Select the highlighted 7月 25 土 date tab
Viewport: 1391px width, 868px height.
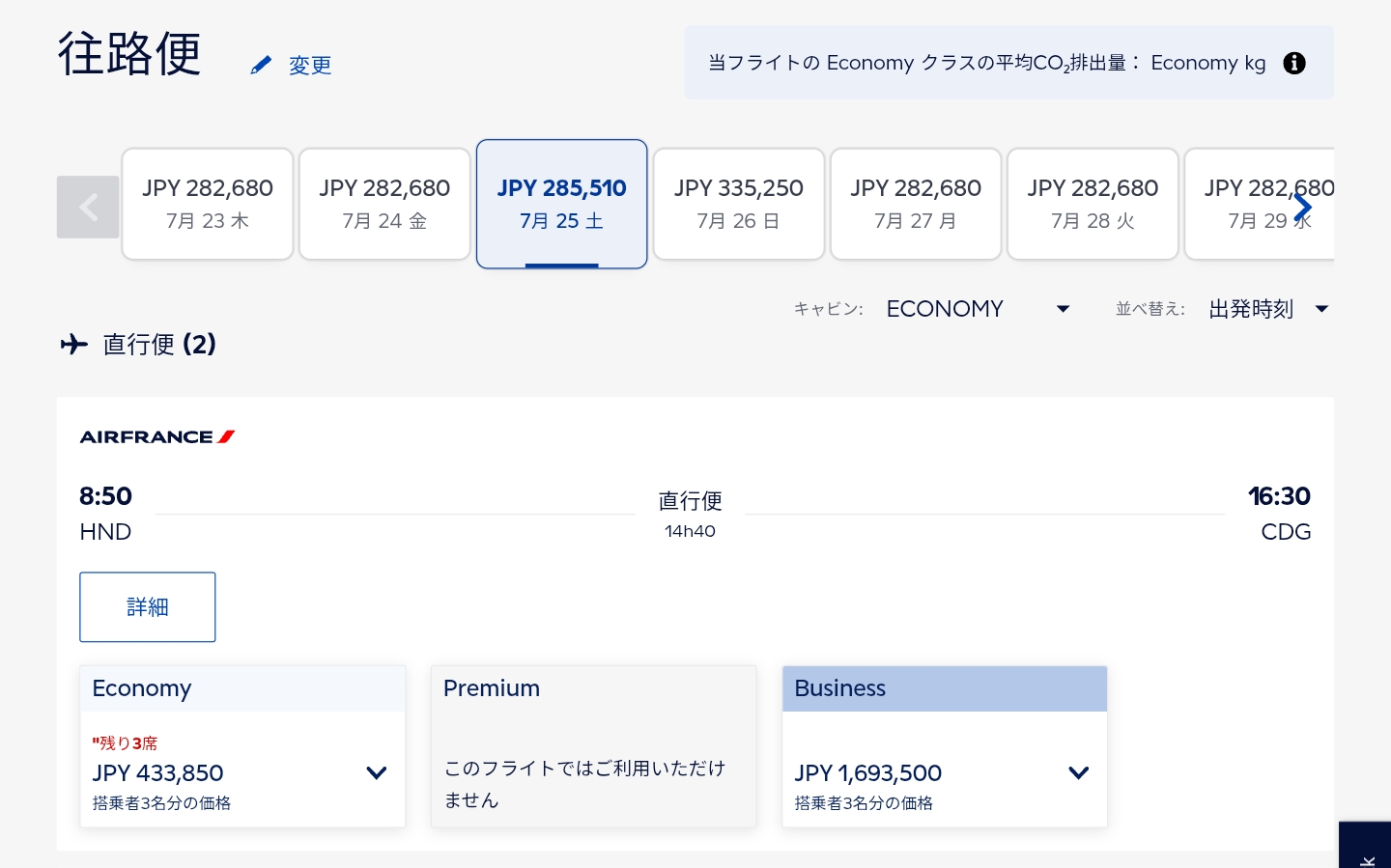[x=561, y=204]
